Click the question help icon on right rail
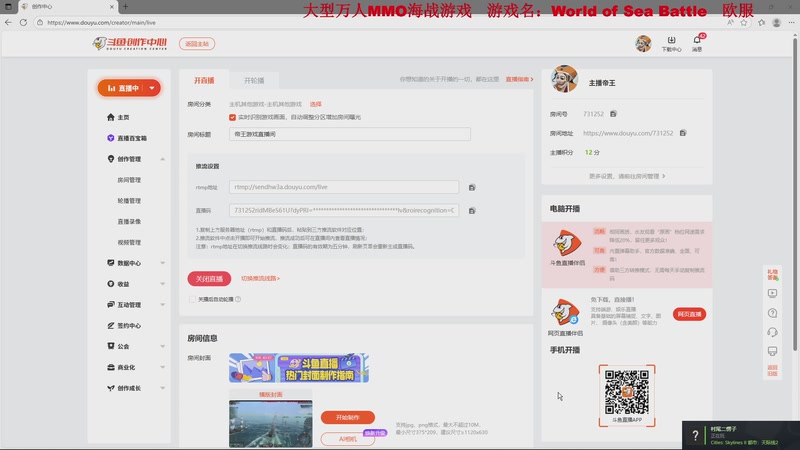This screenshot has height=450, width=800. (772, 313)
